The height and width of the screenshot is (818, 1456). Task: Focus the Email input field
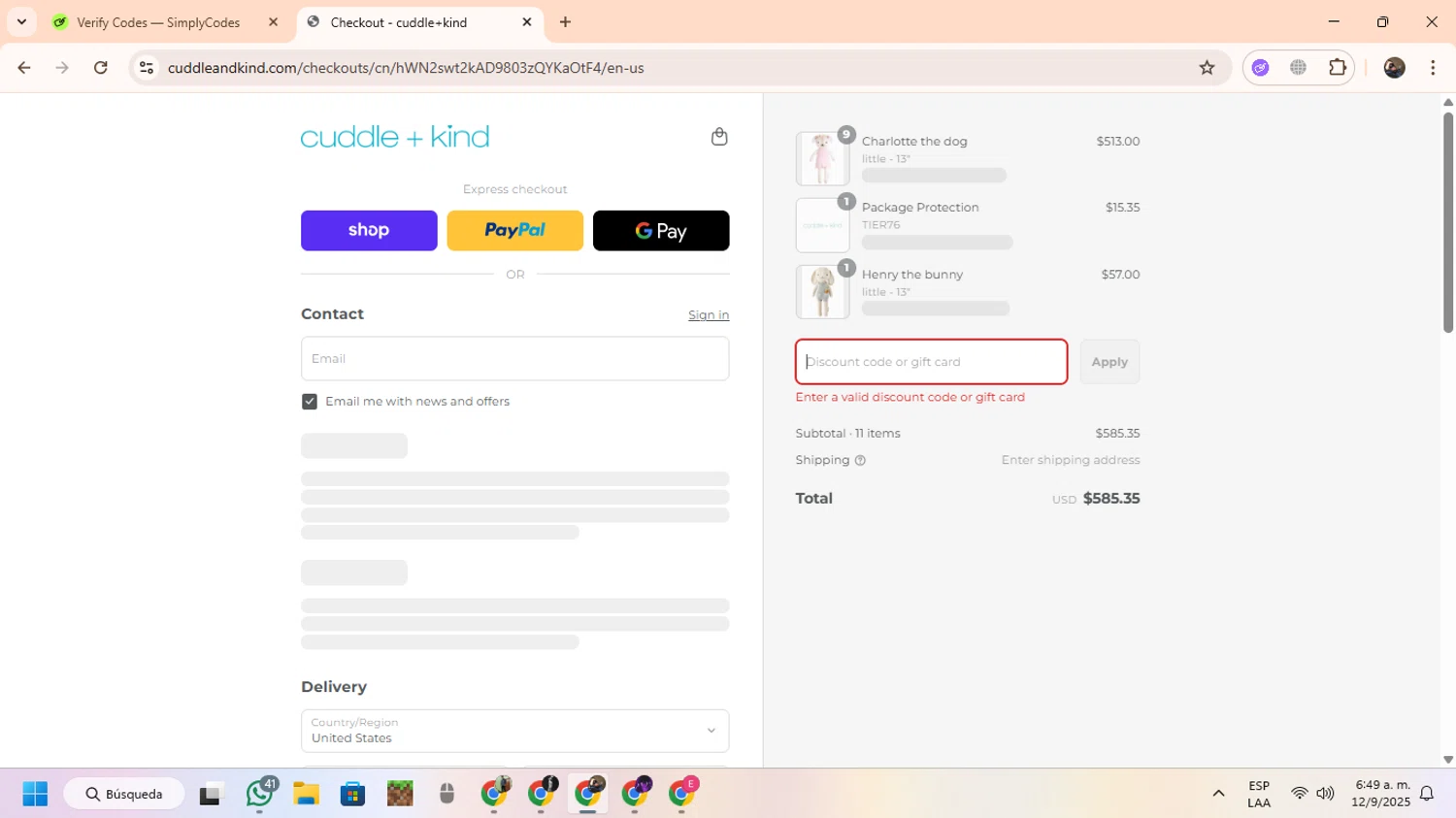[515, 359]
